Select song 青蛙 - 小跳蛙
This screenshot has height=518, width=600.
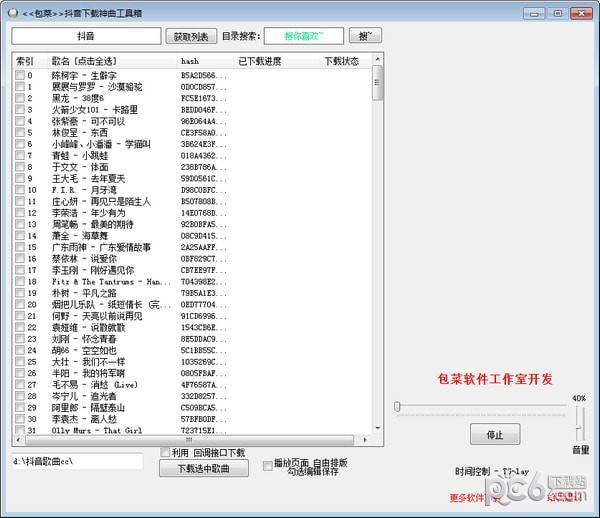click(x=80, y=156)
